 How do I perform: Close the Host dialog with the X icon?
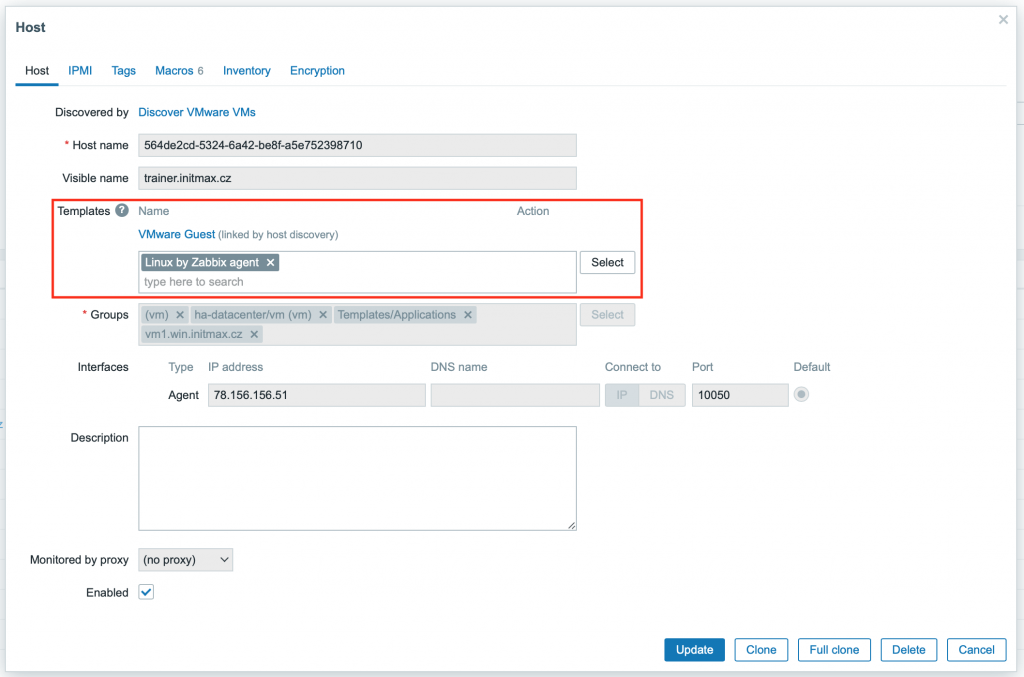[x=1003, y=20]
